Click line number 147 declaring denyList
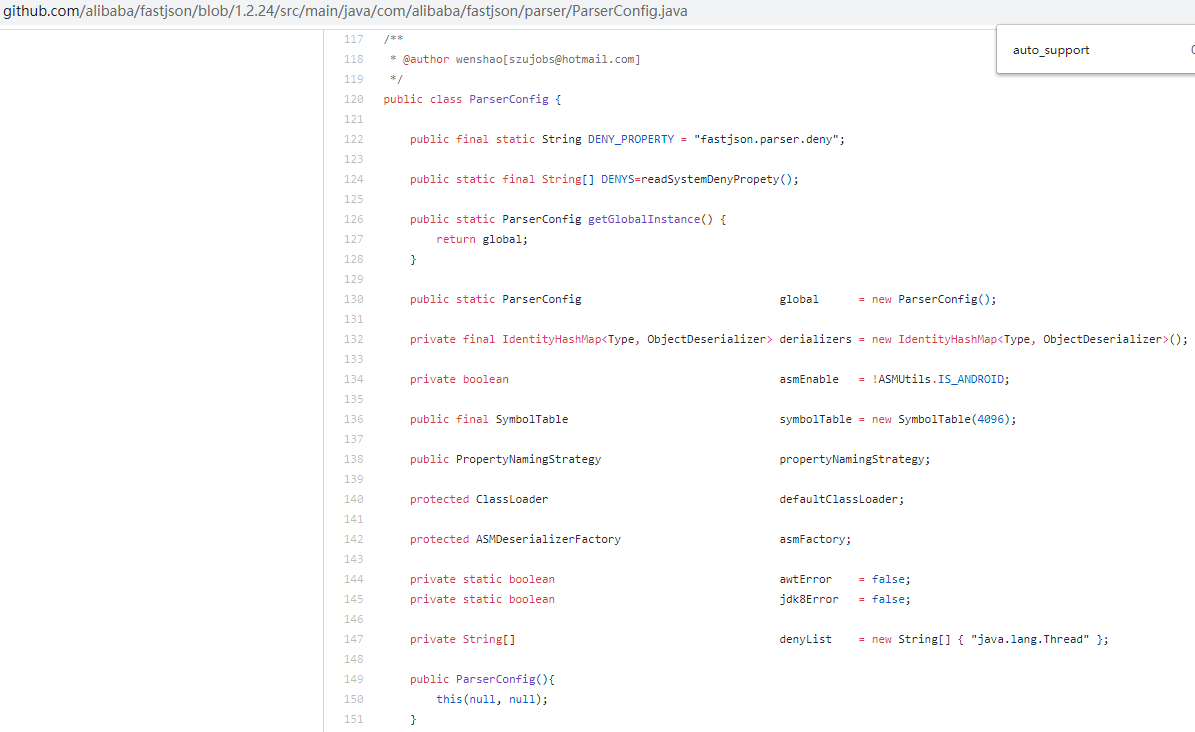The width and height of the screenshot is (1195, 732). coord(353,639)
